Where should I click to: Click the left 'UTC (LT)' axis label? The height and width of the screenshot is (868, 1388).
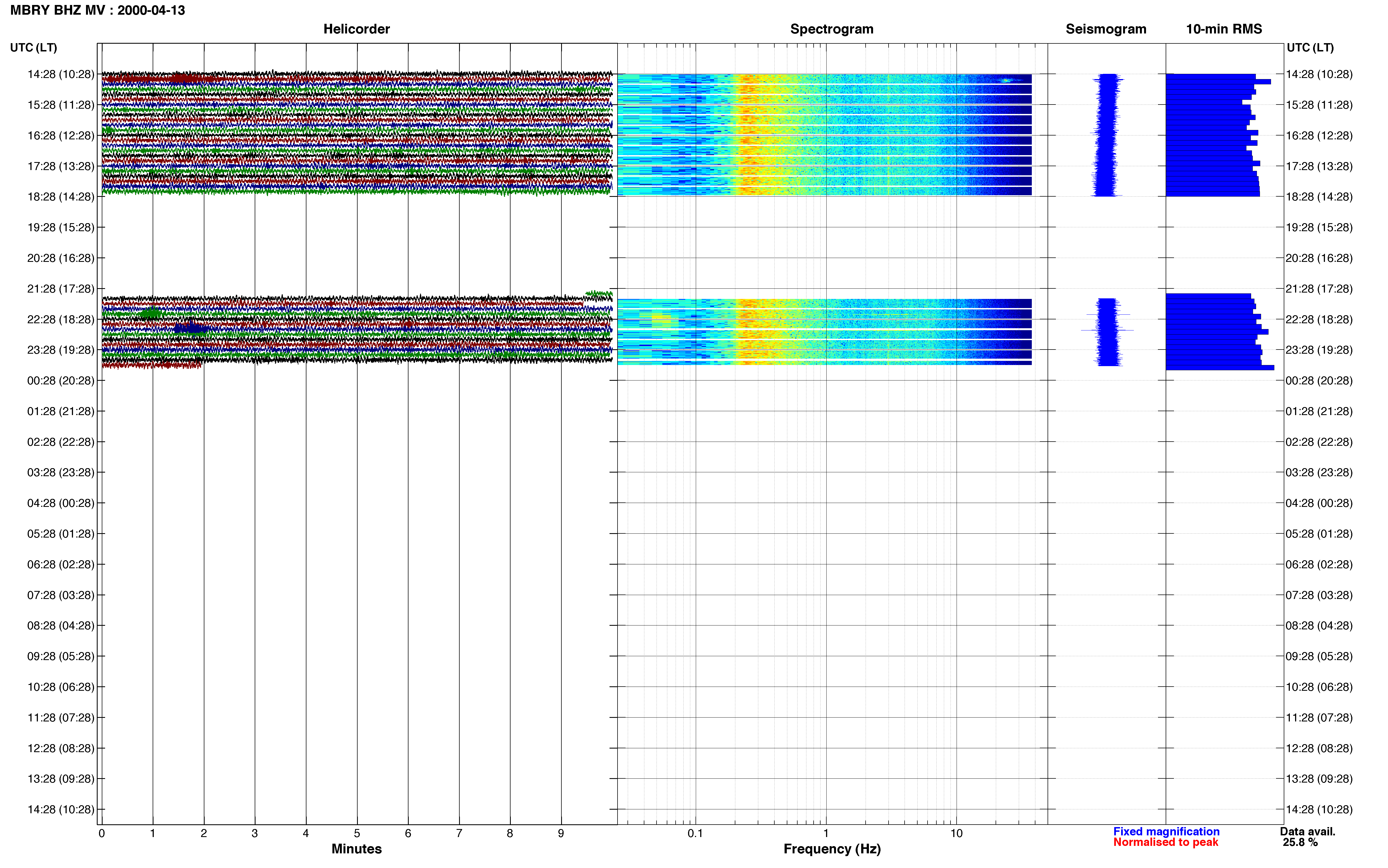pyautogui.click(x=34, y=48)
